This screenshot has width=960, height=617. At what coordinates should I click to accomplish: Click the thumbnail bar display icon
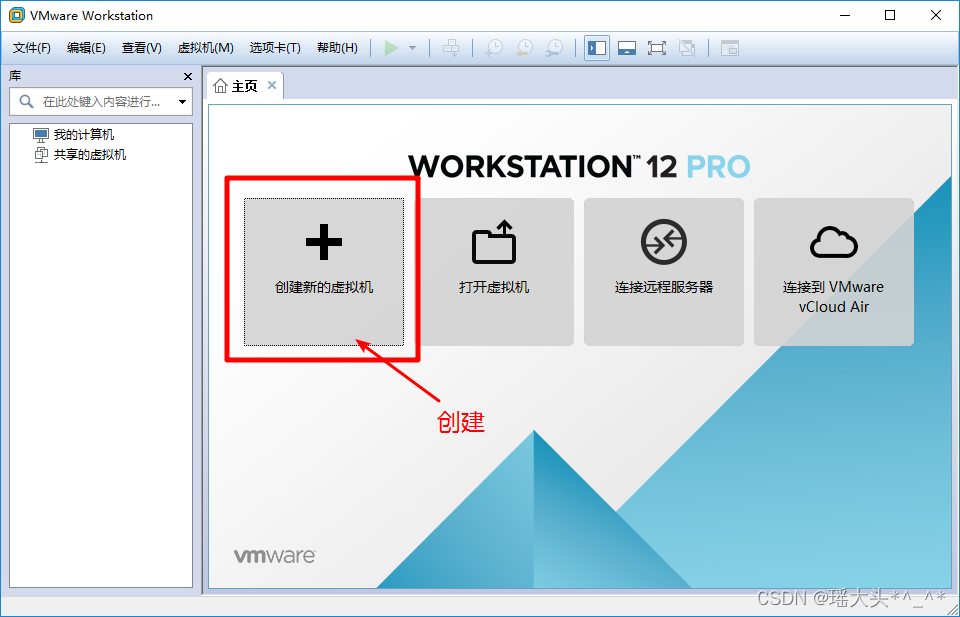(x=627, y=47)
